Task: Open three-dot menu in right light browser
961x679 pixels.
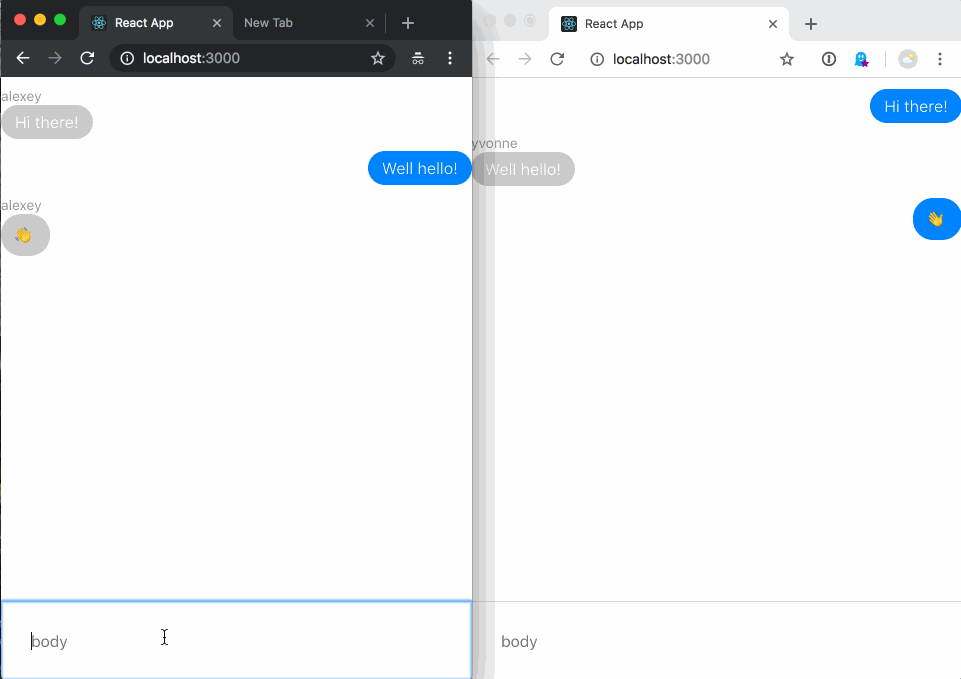Action: [940, 59]
